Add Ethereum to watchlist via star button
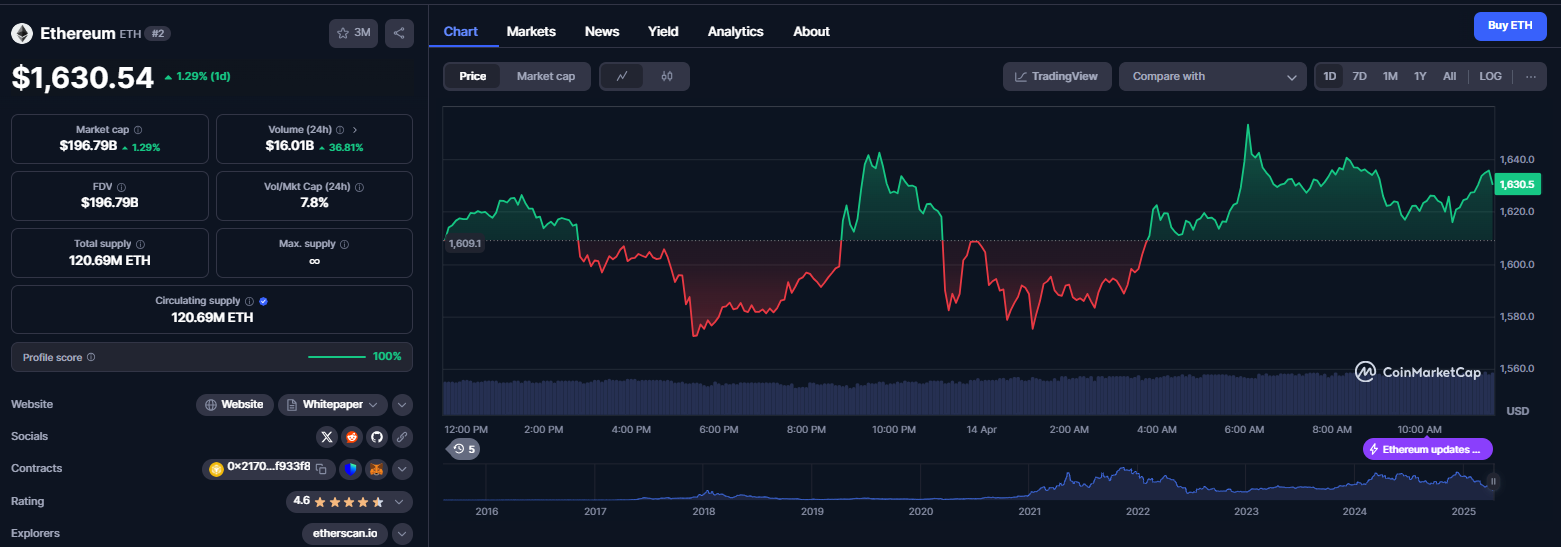The height and width of the screenshot is (547, 1561). coord(353,33)
